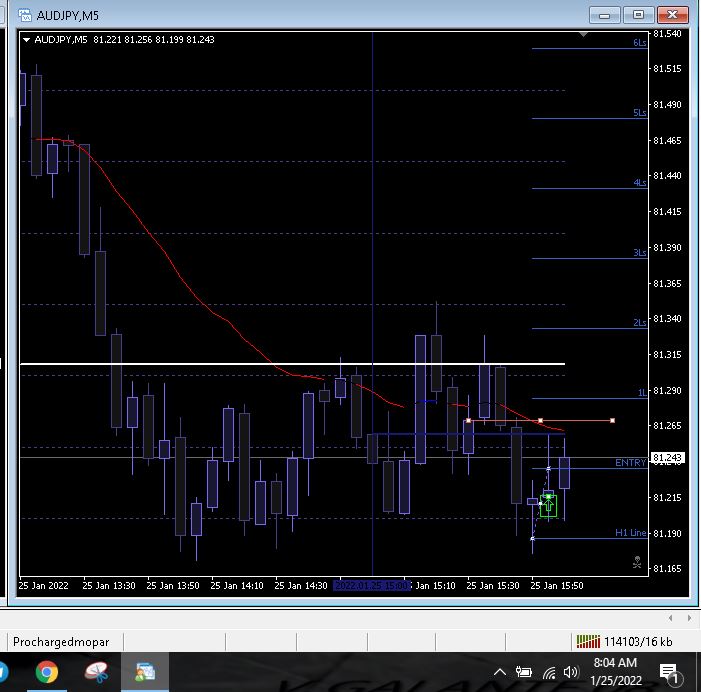The width and height of the screenshot is (701, 692).
Task: Click the 4Ls level label
Action: 640,182
